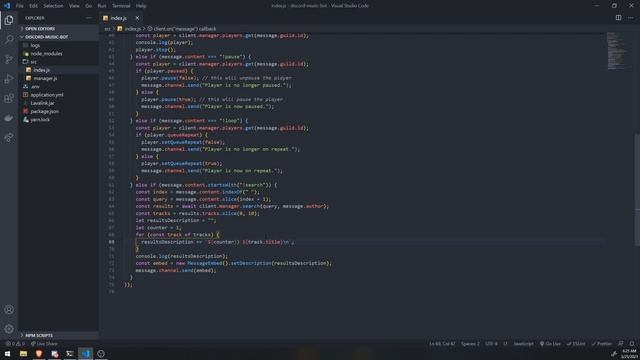Image resolution: width=640 pixels, height=360 pixels.
Task: Click the LF end-of-line indicator
Action: click(505, 344)
